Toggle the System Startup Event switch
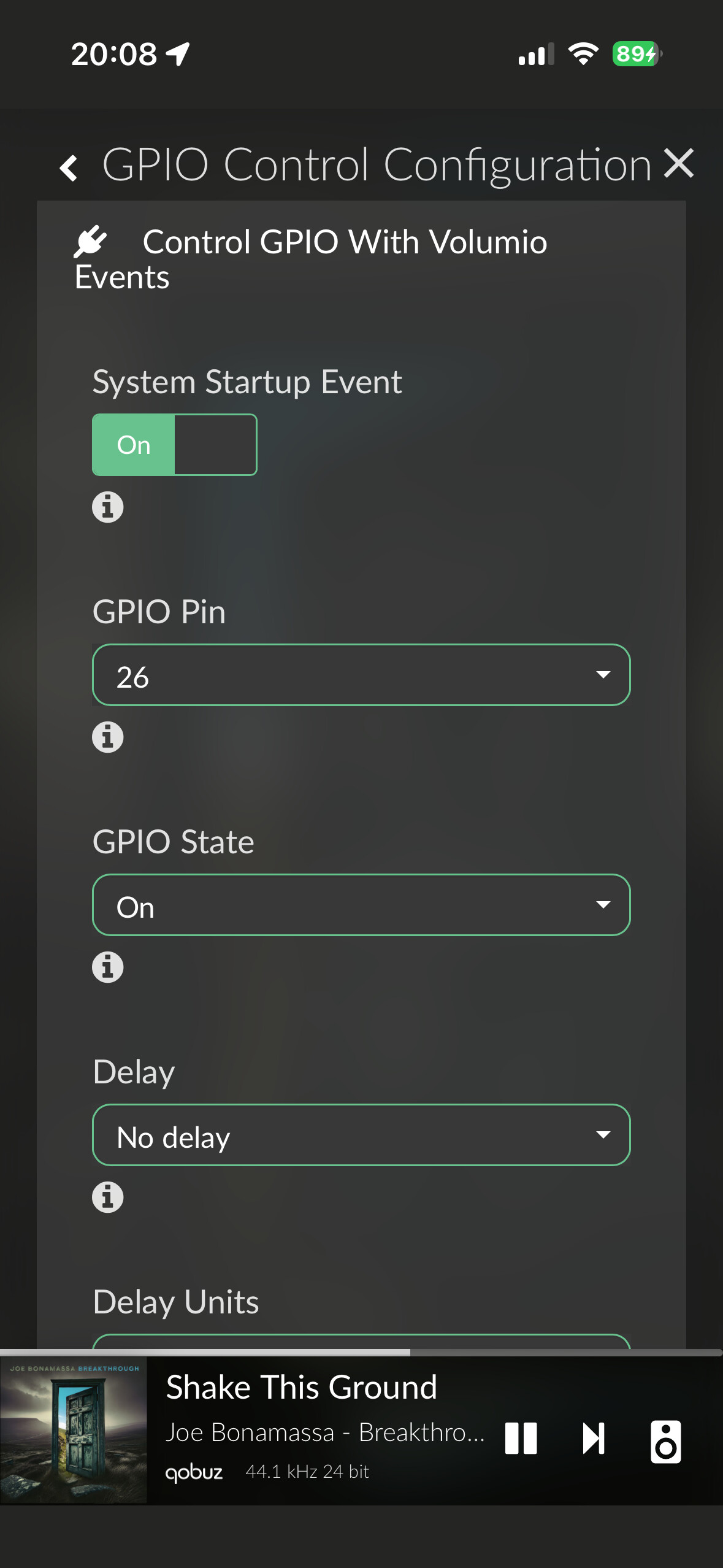723x1568 pixels. (x=175, y=445)
